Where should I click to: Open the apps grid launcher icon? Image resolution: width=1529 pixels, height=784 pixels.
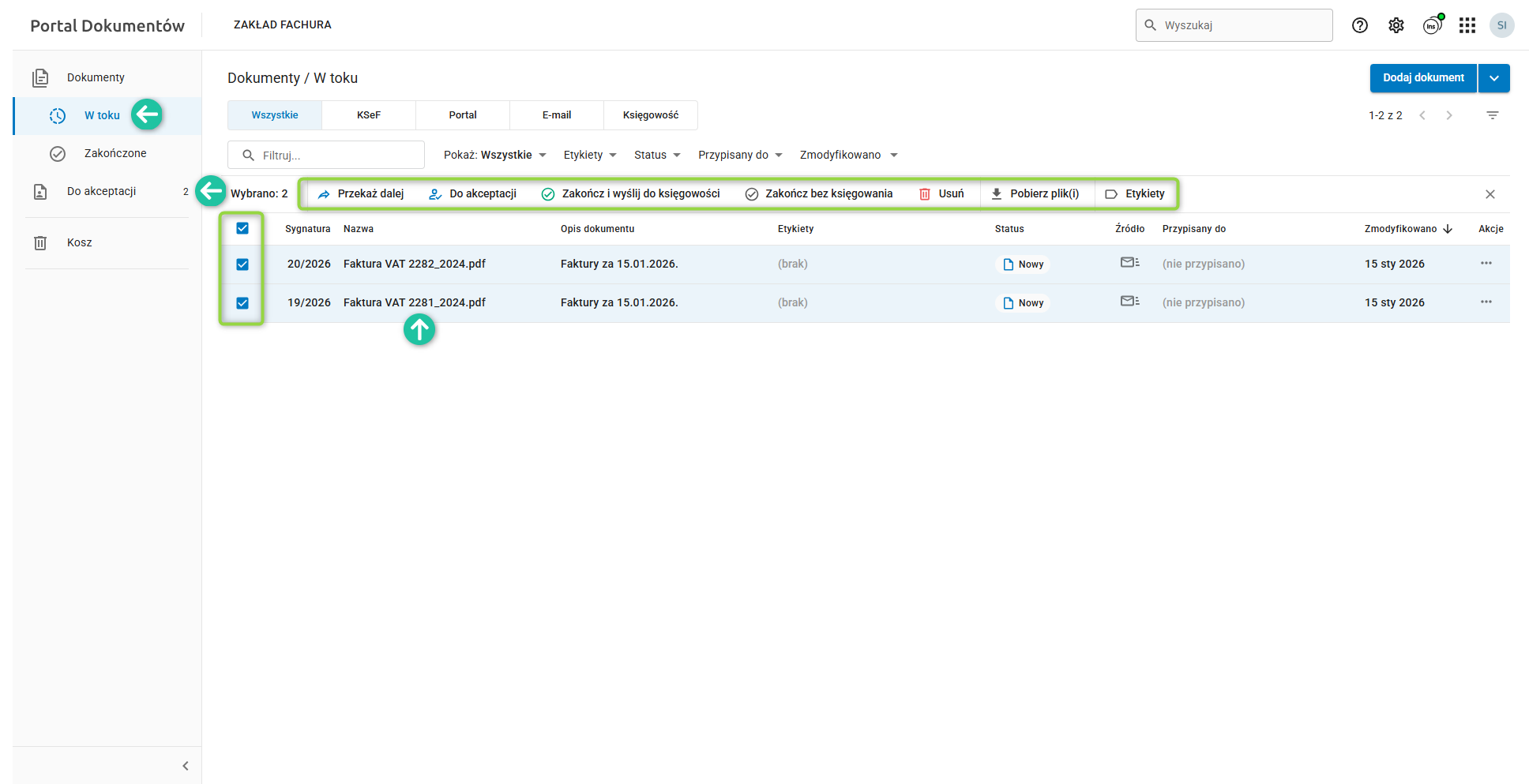[x=1467, y=25]
